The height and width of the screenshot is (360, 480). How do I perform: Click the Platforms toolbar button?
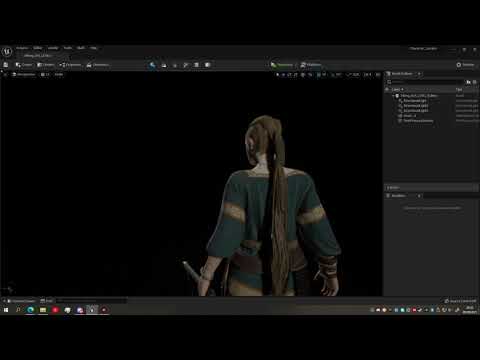(x=311, y=65)
